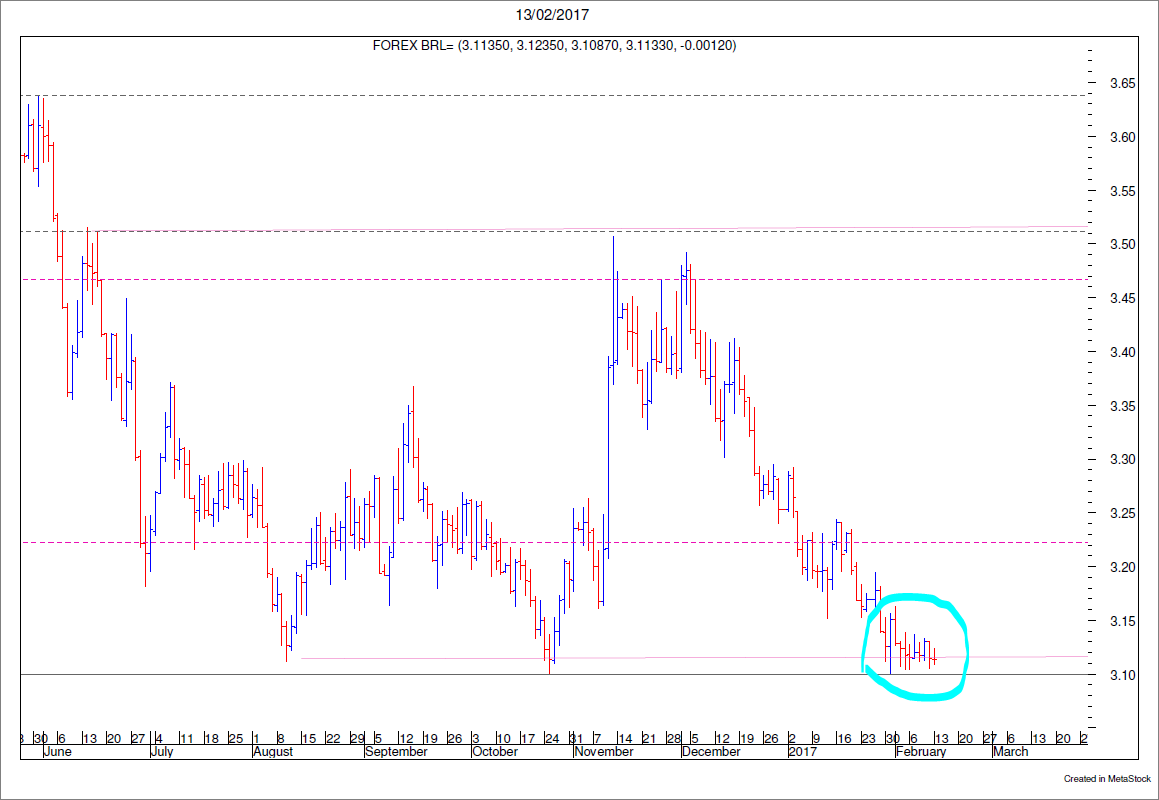Select the black dashed line at 3.64 level
The height and width of the screenshot is (800, 1159).
(x=554, y=95)
